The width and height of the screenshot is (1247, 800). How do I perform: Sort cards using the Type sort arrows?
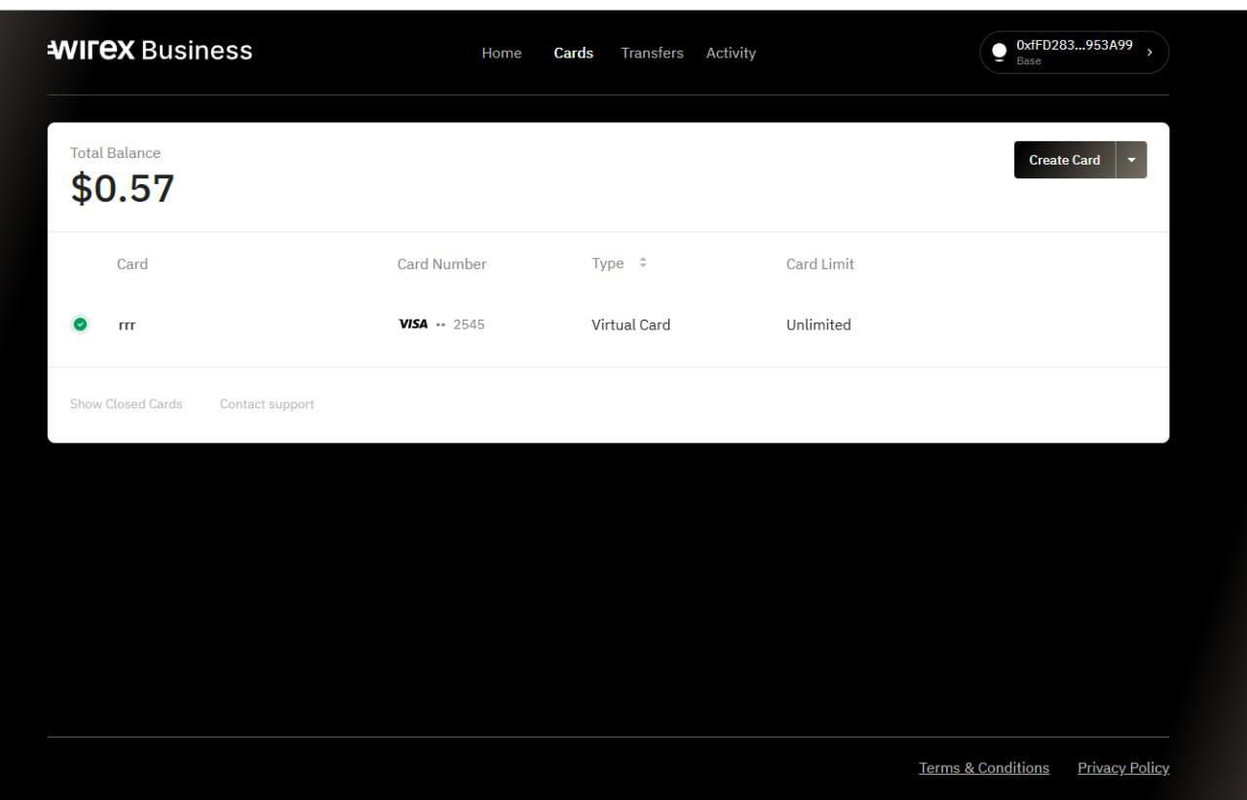[643, 263]
